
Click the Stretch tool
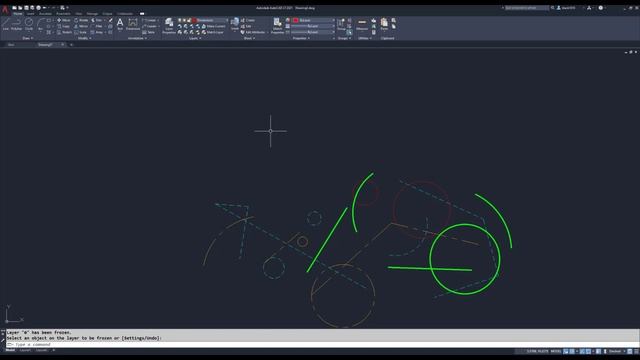tap(64, 32)
